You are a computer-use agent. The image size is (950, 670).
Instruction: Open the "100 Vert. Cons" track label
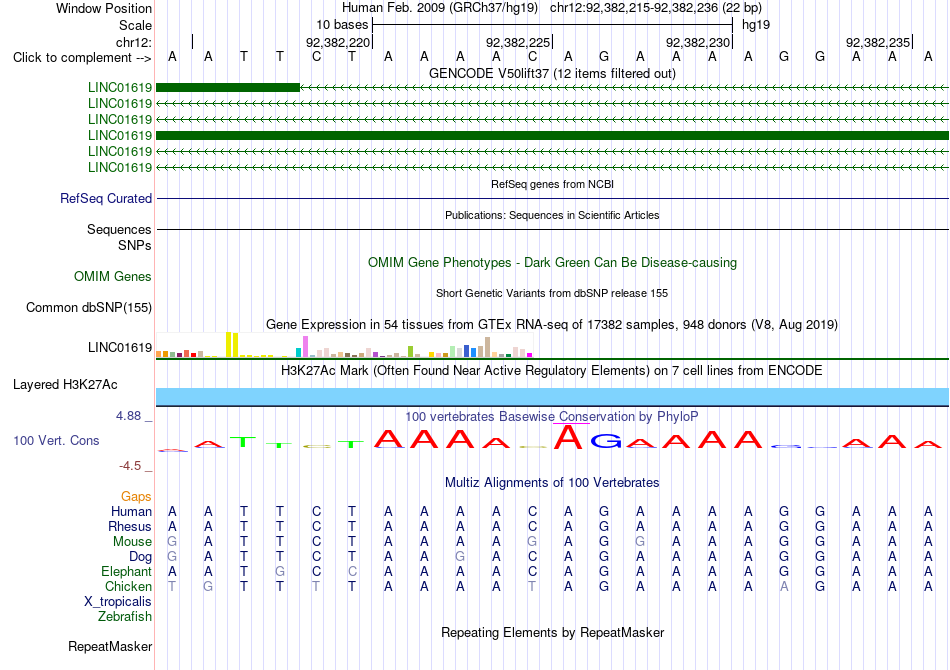pos(56,440)
